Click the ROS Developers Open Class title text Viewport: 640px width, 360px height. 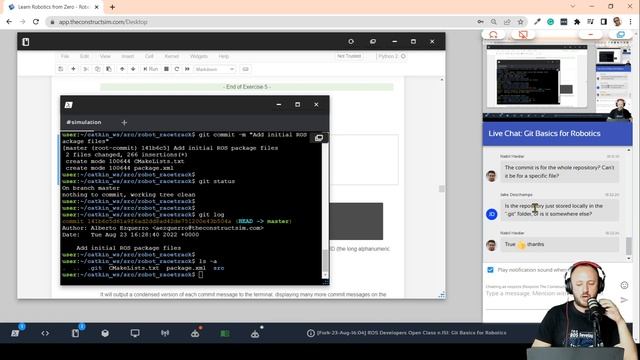412,333
